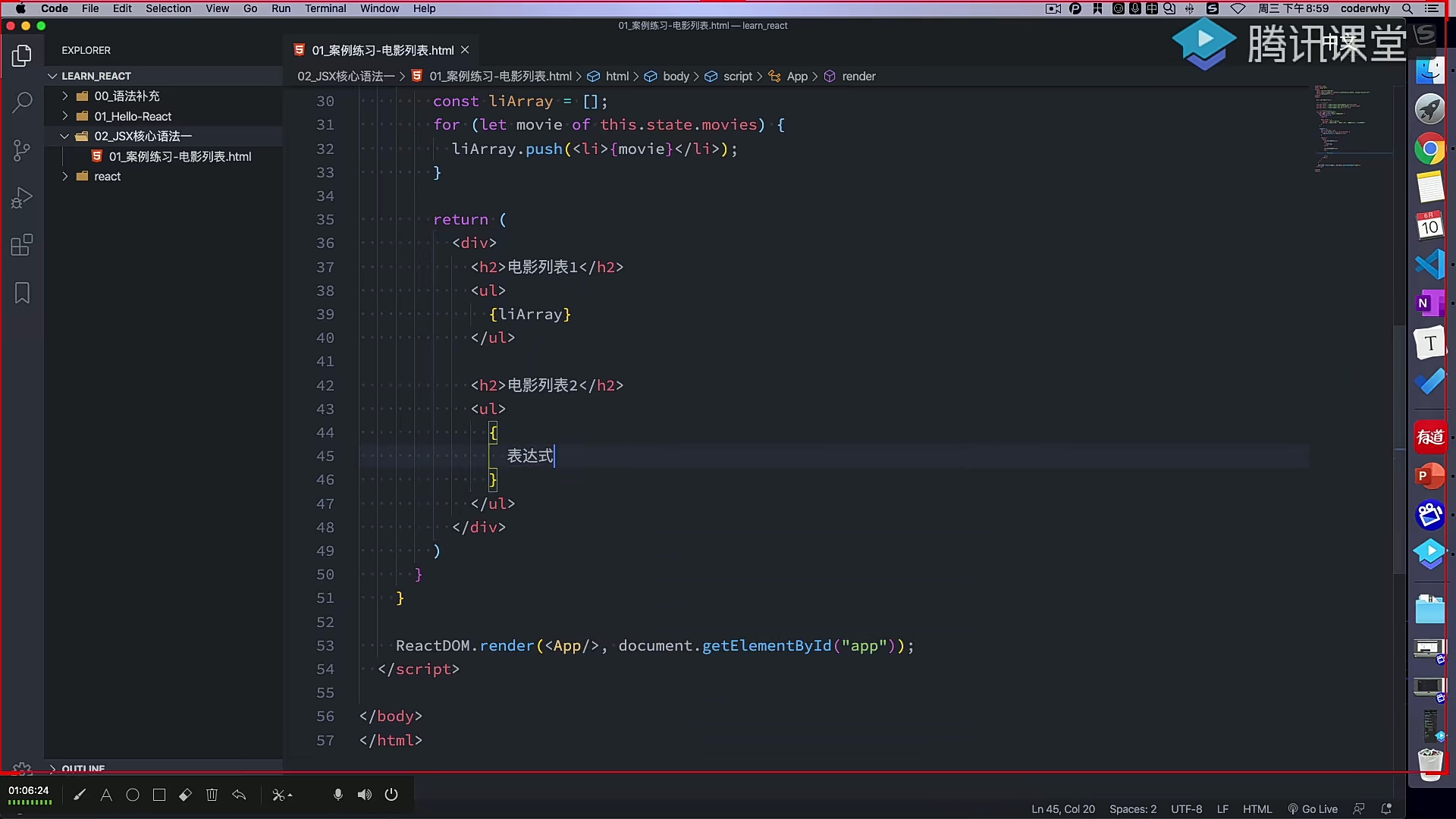Open the Search view in activity bar

pos(22,102)
